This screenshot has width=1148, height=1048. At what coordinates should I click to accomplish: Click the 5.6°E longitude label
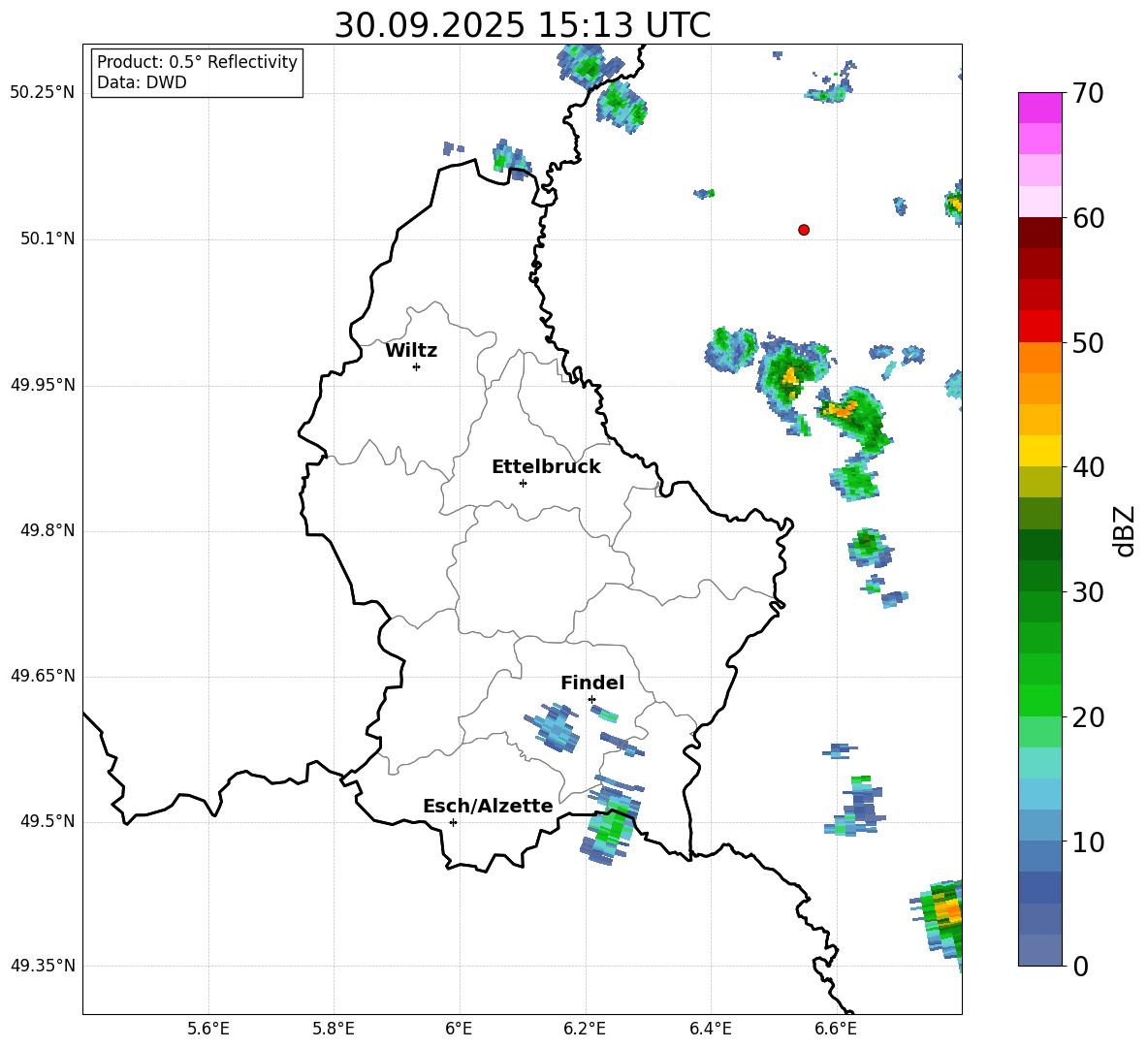tap(208, 1030)
